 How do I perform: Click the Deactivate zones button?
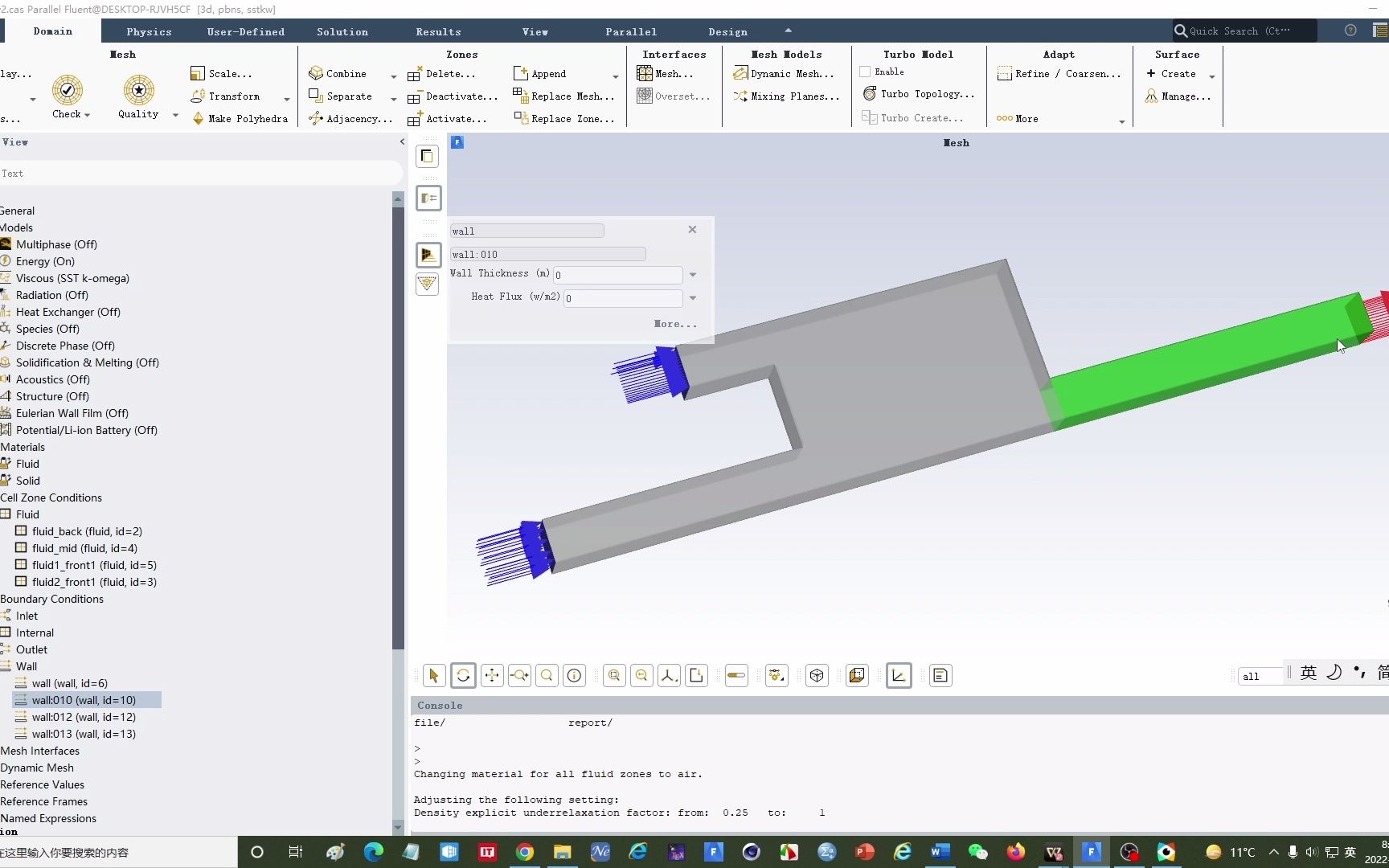453,96
